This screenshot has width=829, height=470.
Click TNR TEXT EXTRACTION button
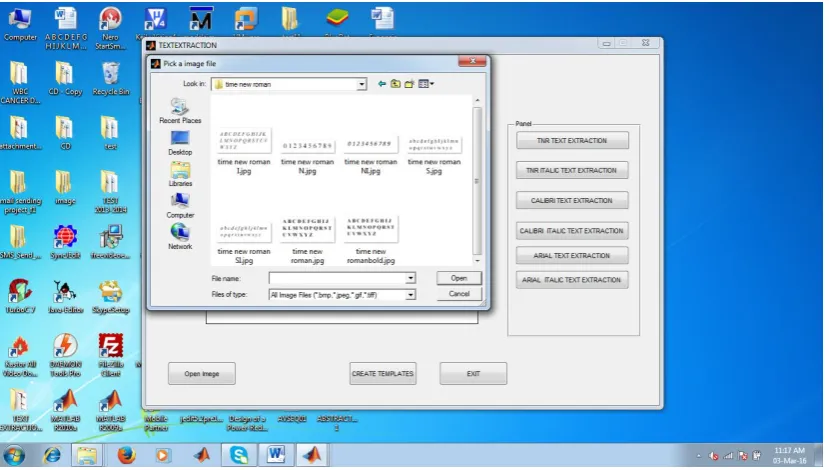tap(572, 141)
